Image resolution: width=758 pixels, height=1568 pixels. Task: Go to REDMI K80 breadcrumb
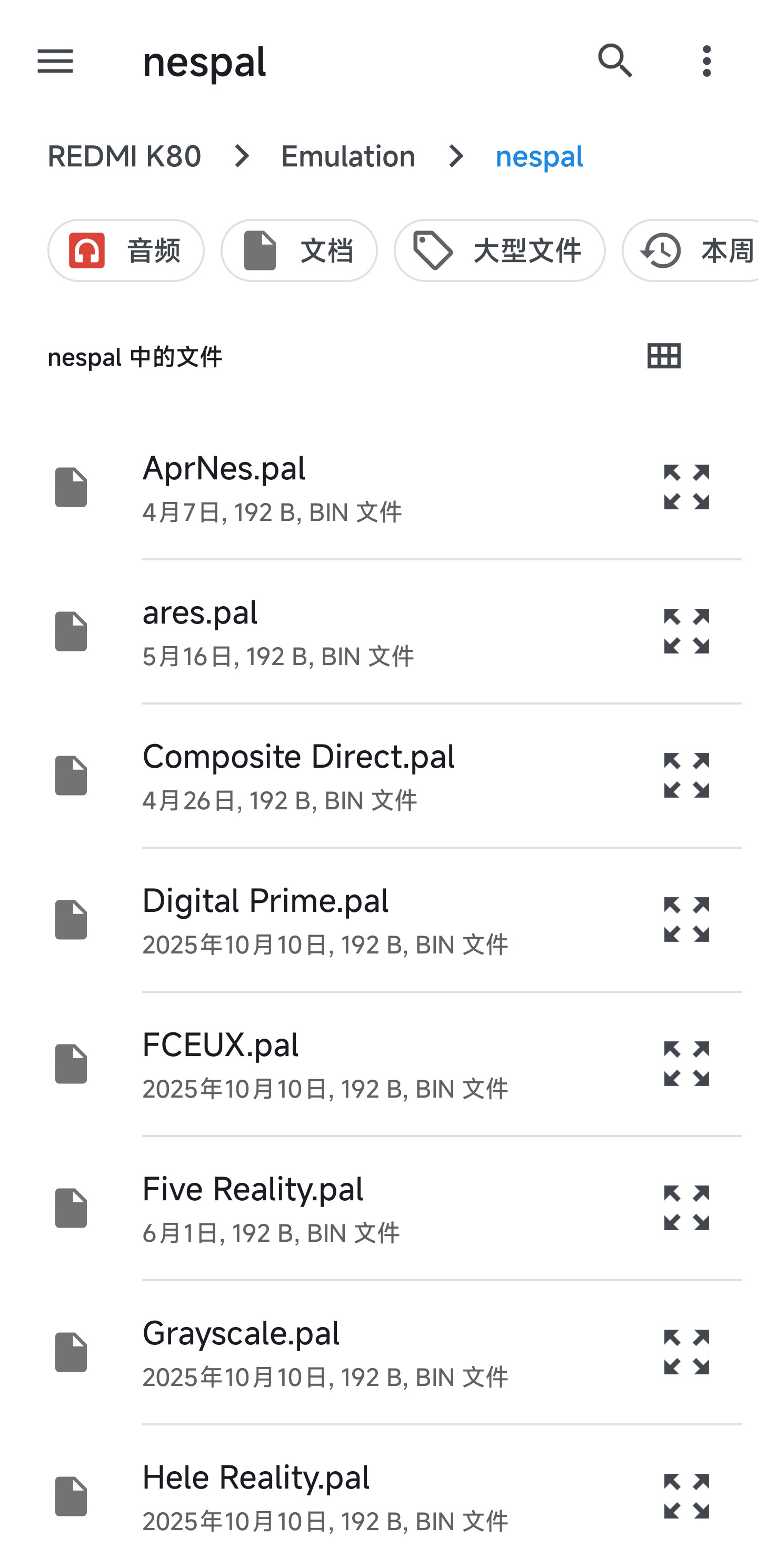click(x=124, y=156)
